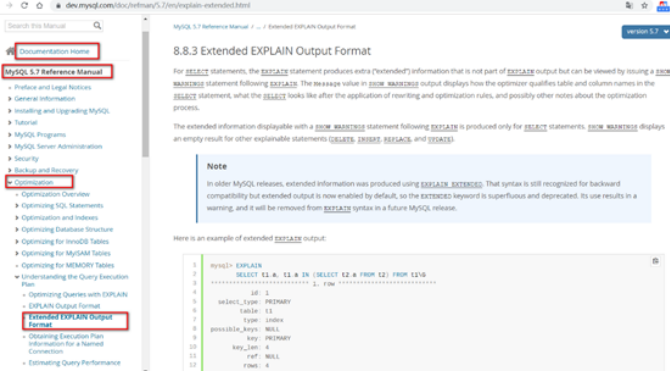Collapse Understanding the Query Execution Plan arrow
The height and width of the screenshot is (371, 670).
point(17,277)
